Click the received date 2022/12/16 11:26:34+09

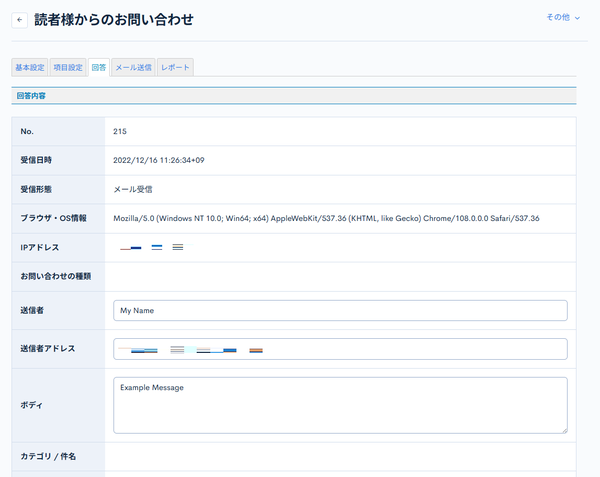(159, 160)
